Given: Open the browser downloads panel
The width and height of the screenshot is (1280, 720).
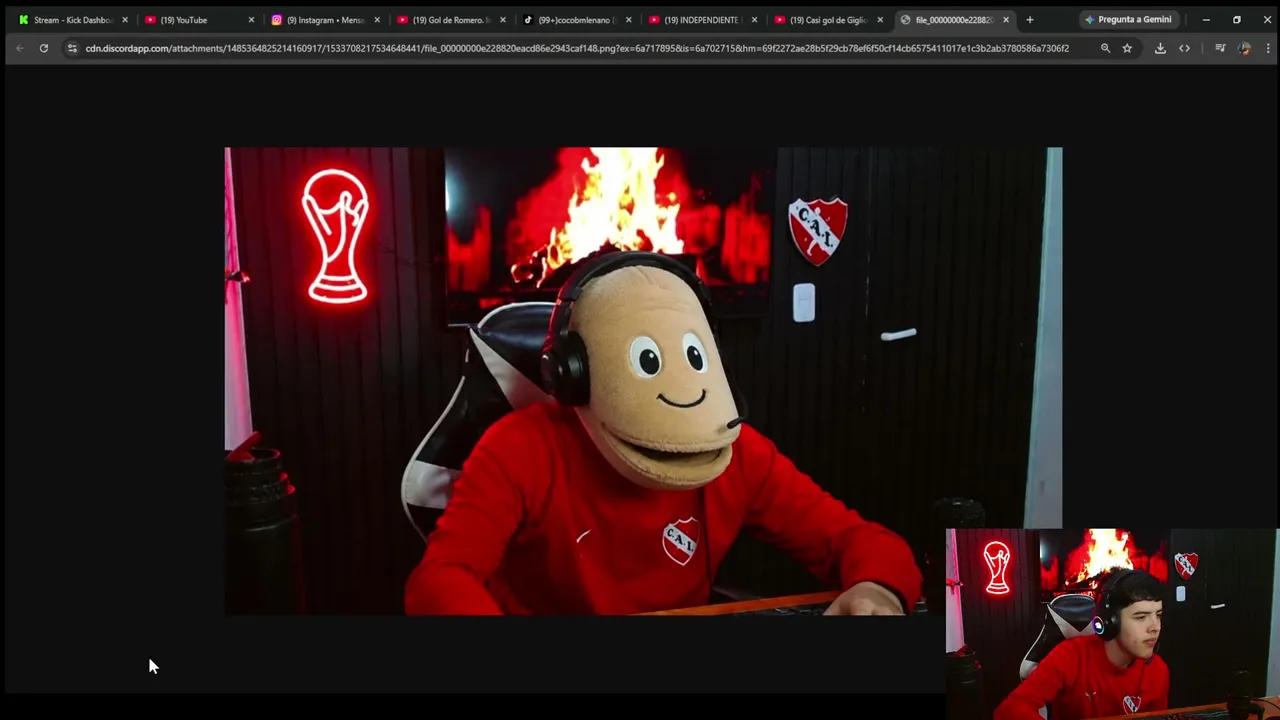Looking at the screenshot, I should click(1160, 48).
